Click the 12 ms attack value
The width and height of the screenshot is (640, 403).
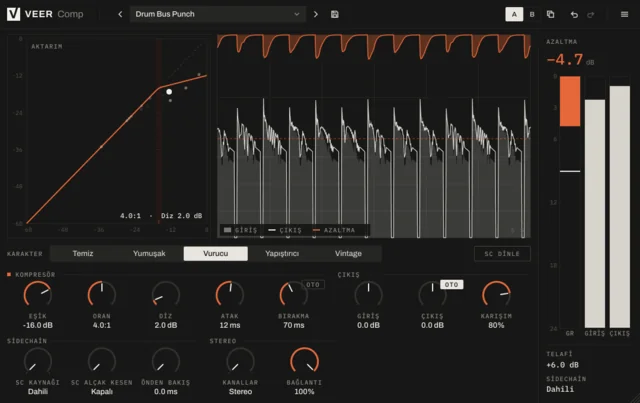coord(230,325)
